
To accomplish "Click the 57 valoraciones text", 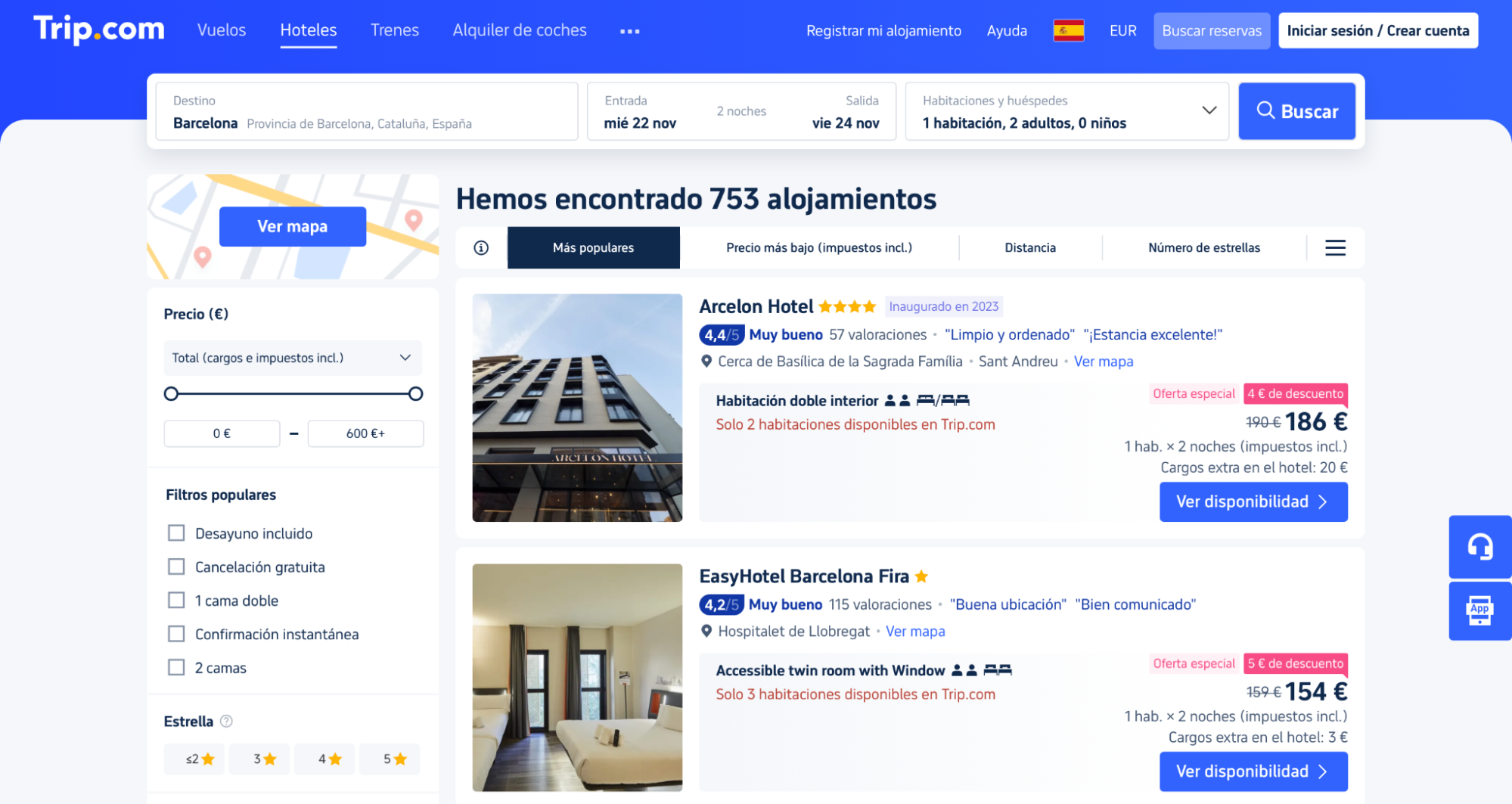I will (x=877, y=334).
